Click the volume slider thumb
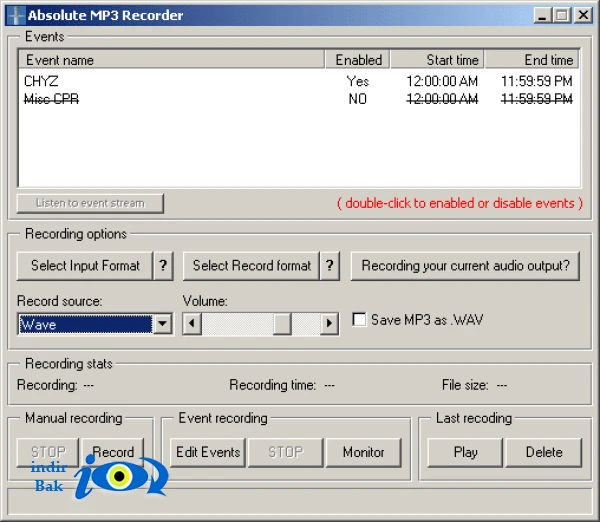 point(282,324)
